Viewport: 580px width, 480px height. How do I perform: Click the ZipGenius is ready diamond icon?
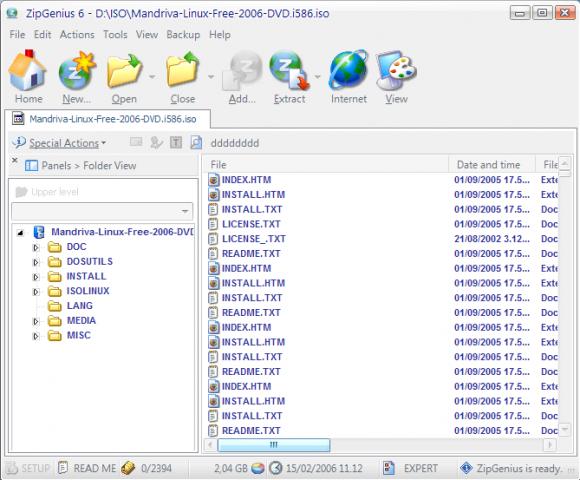pyautogui.click(x=466, y=468)
